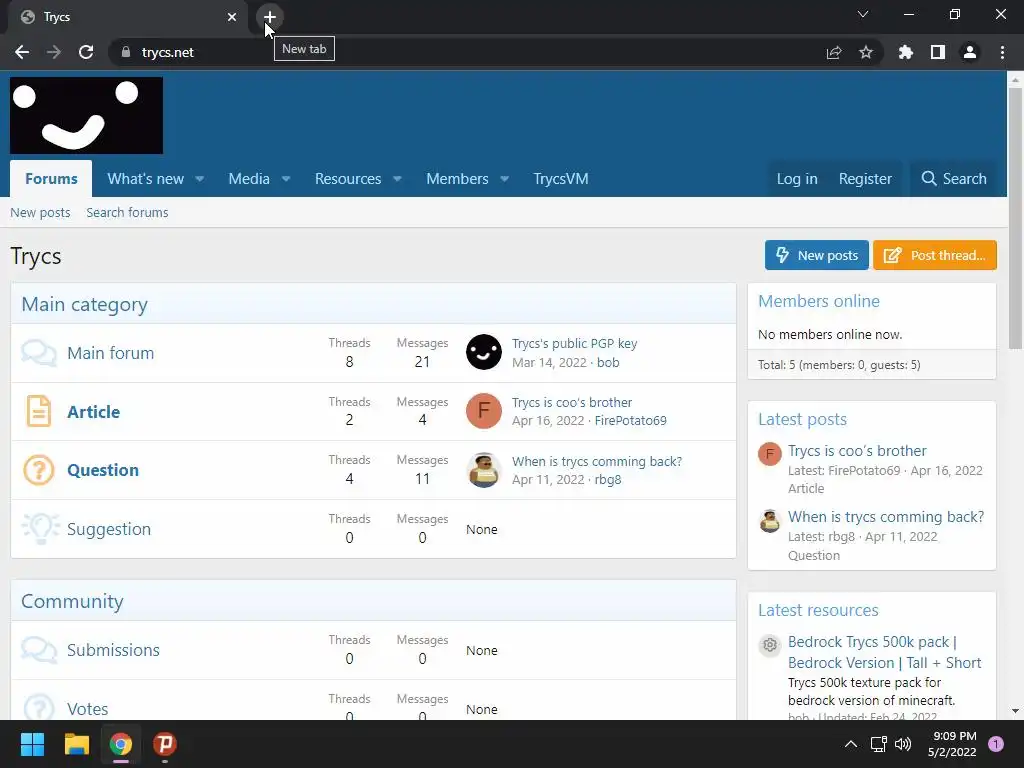This screenshot has height=768, width=1024.
Task: Click the page vertical scrollbar thumb
Action: click(x=1015, y=219)
